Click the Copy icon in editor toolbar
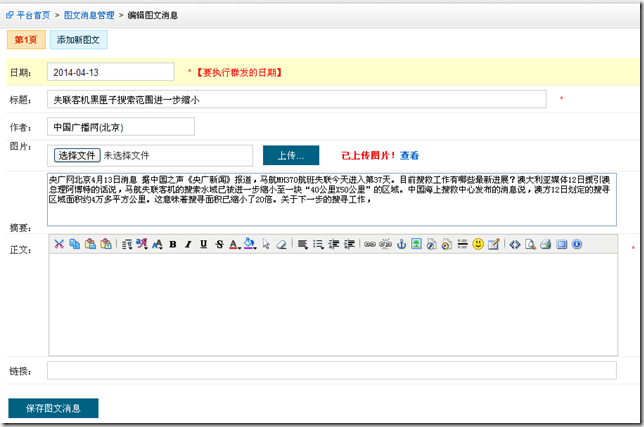The height and width of the screenshot is (427, 644). pos(74,244)
